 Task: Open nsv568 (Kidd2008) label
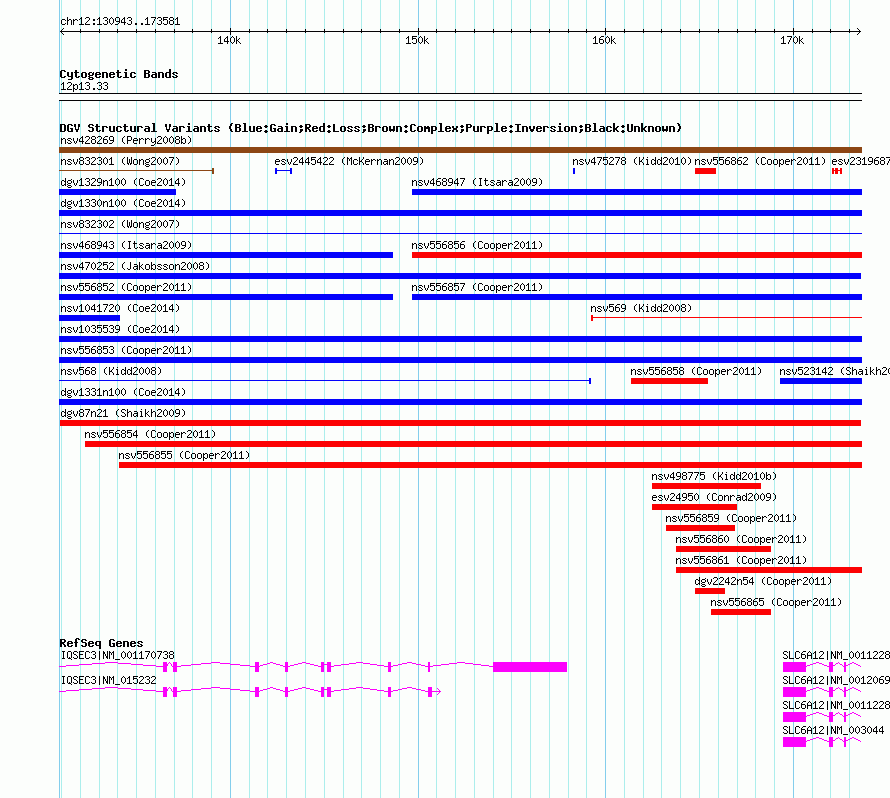111,371
